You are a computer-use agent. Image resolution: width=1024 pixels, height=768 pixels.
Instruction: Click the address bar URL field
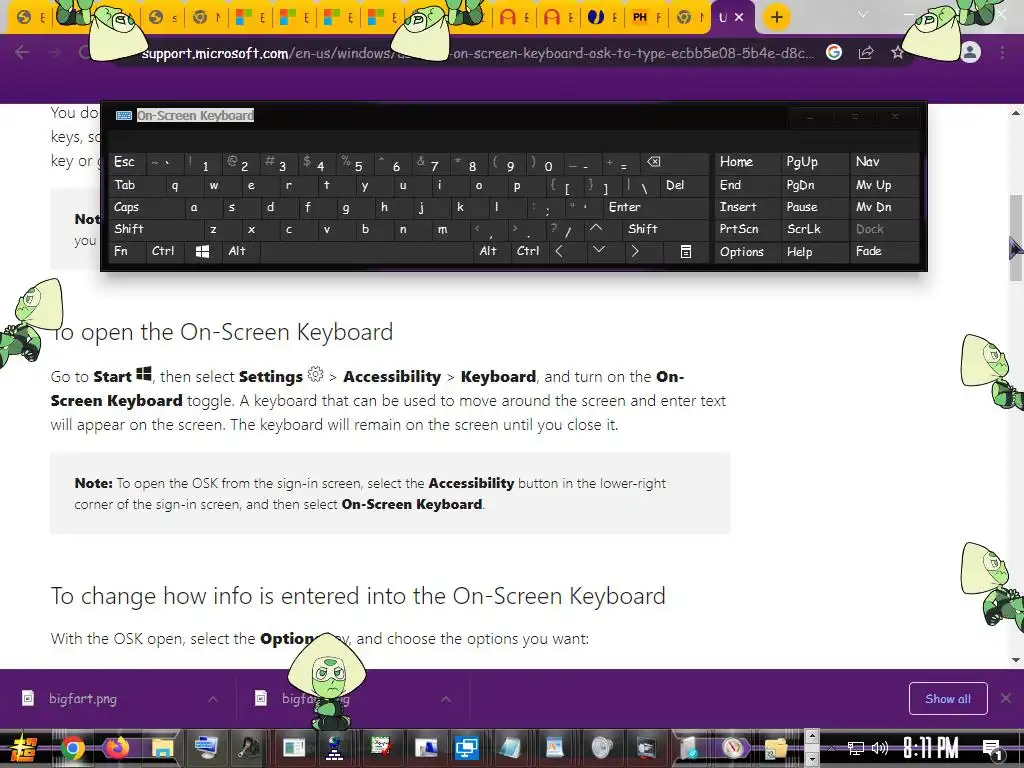477,53
